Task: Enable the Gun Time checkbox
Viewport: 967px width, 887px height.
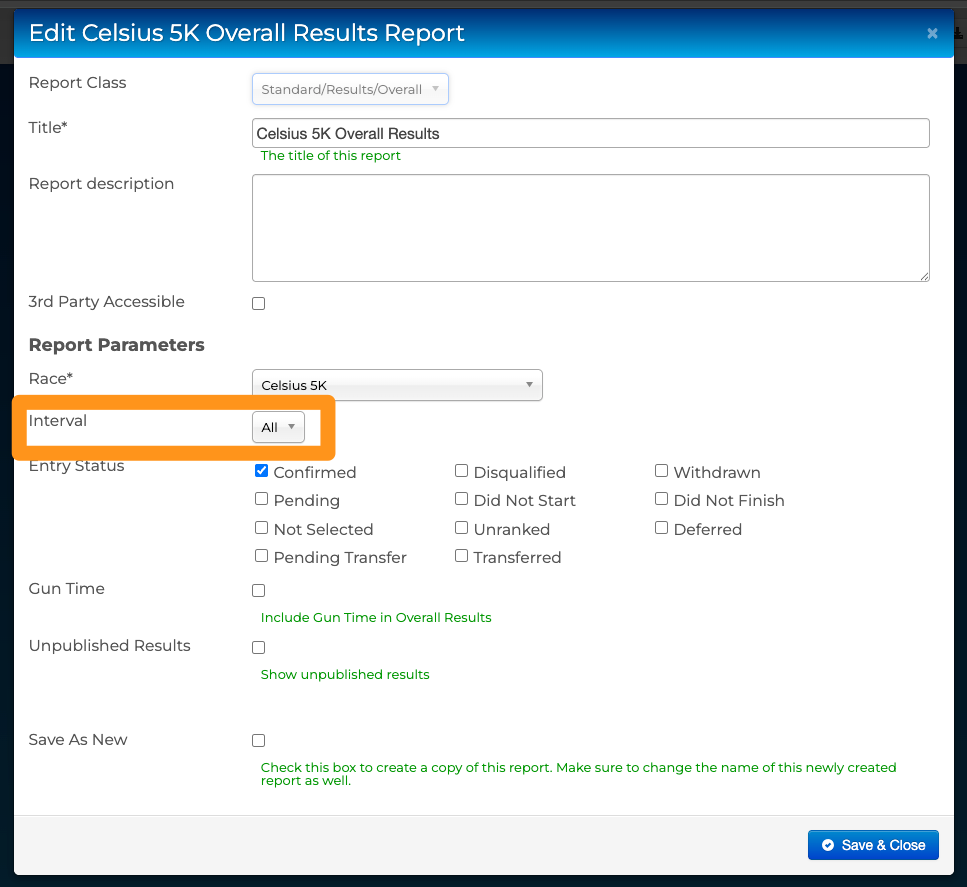Action: coord(259,591)
